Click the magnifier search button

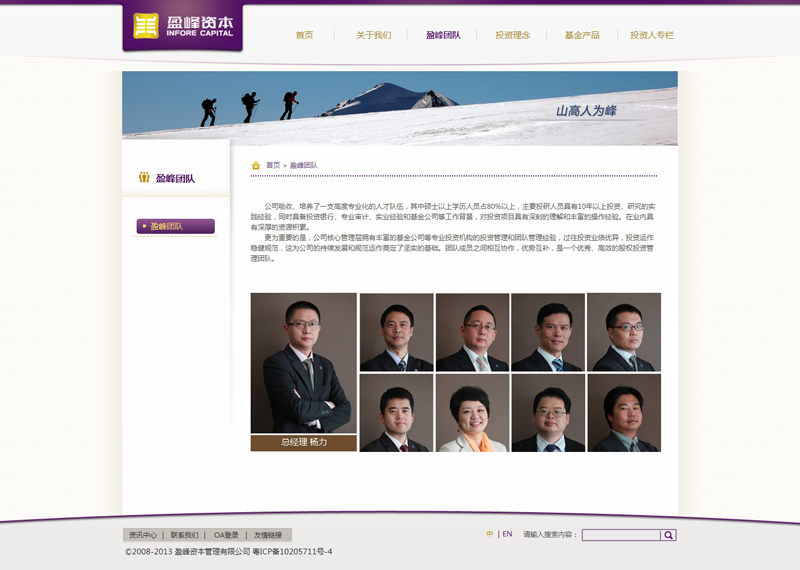tap(668, 535)
